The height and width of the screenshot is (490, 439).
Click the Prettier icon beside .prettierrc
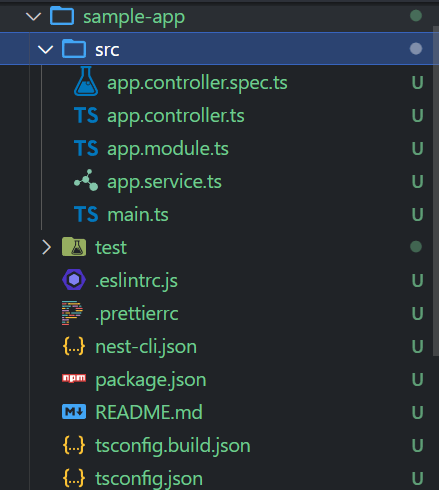[72, 313]
